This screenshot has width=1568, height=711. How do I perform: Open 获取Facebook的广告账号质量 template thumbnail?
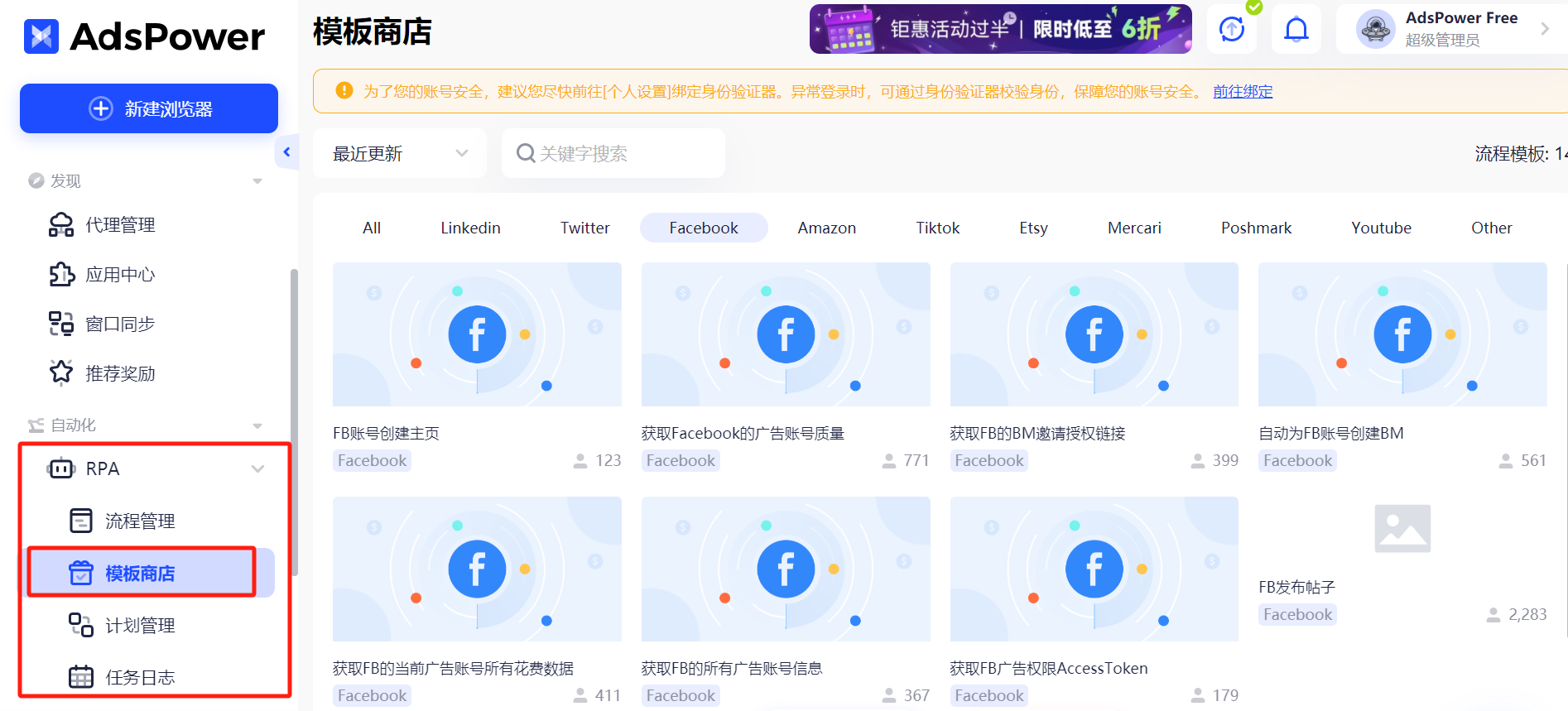pyautogui.click(x=786, y=334)
